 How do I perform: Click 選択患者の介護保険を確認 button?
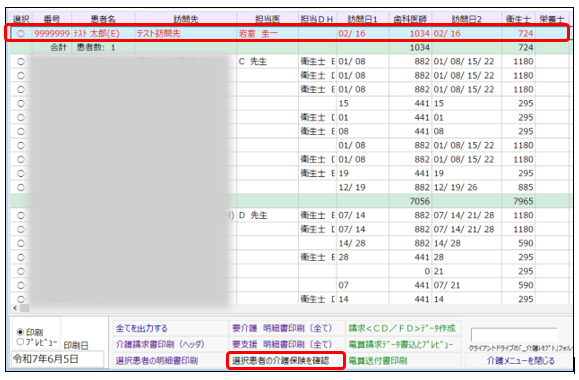[x=286, y=360]
